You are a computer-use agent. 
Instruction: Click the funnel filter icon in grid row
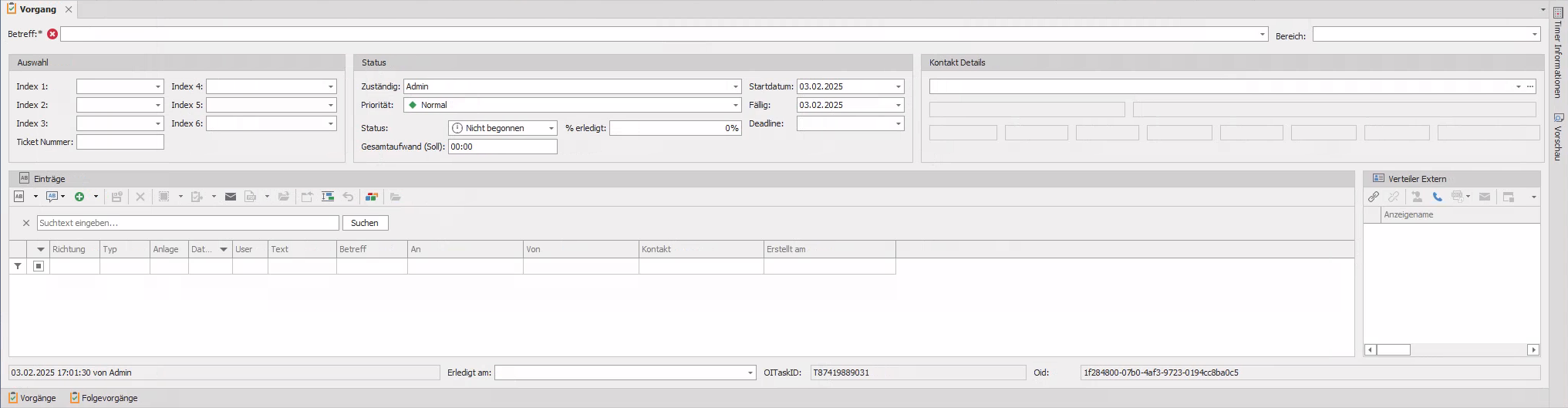point(18,266)
